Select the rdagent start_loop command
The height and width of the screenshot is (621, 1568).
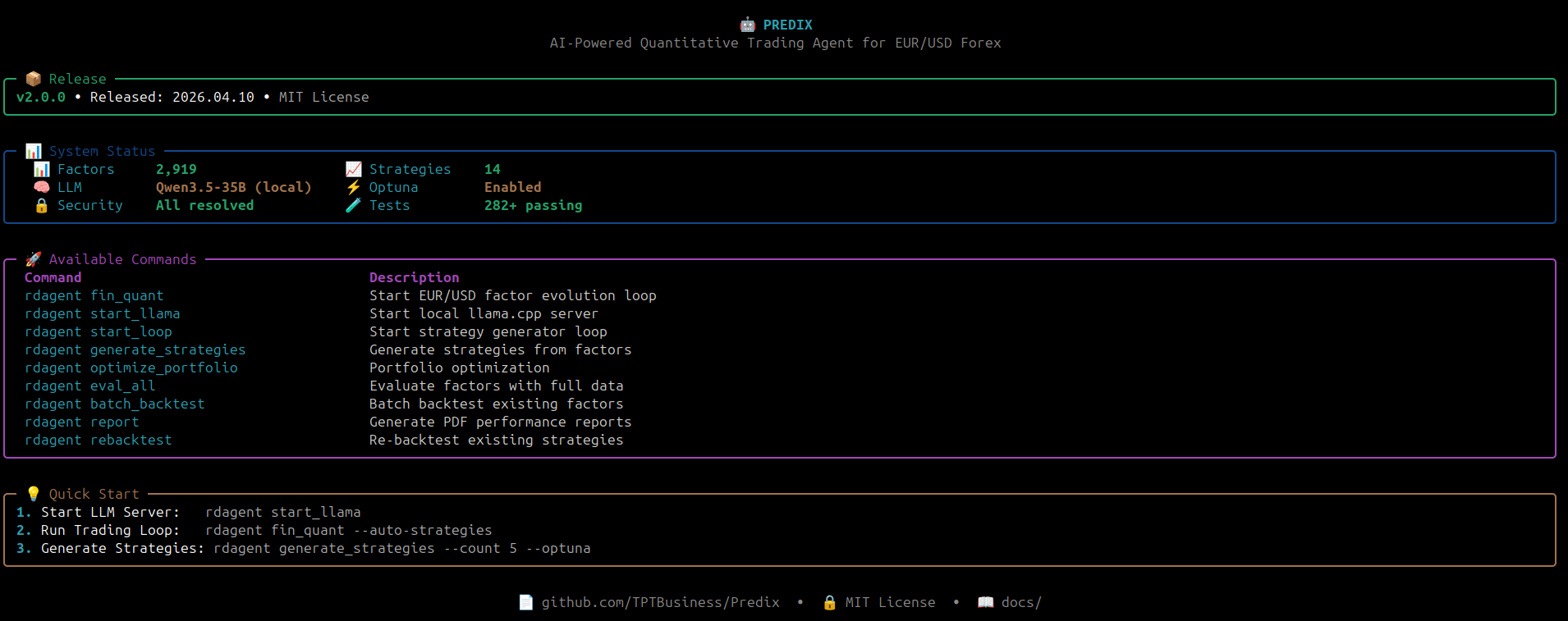99,331
